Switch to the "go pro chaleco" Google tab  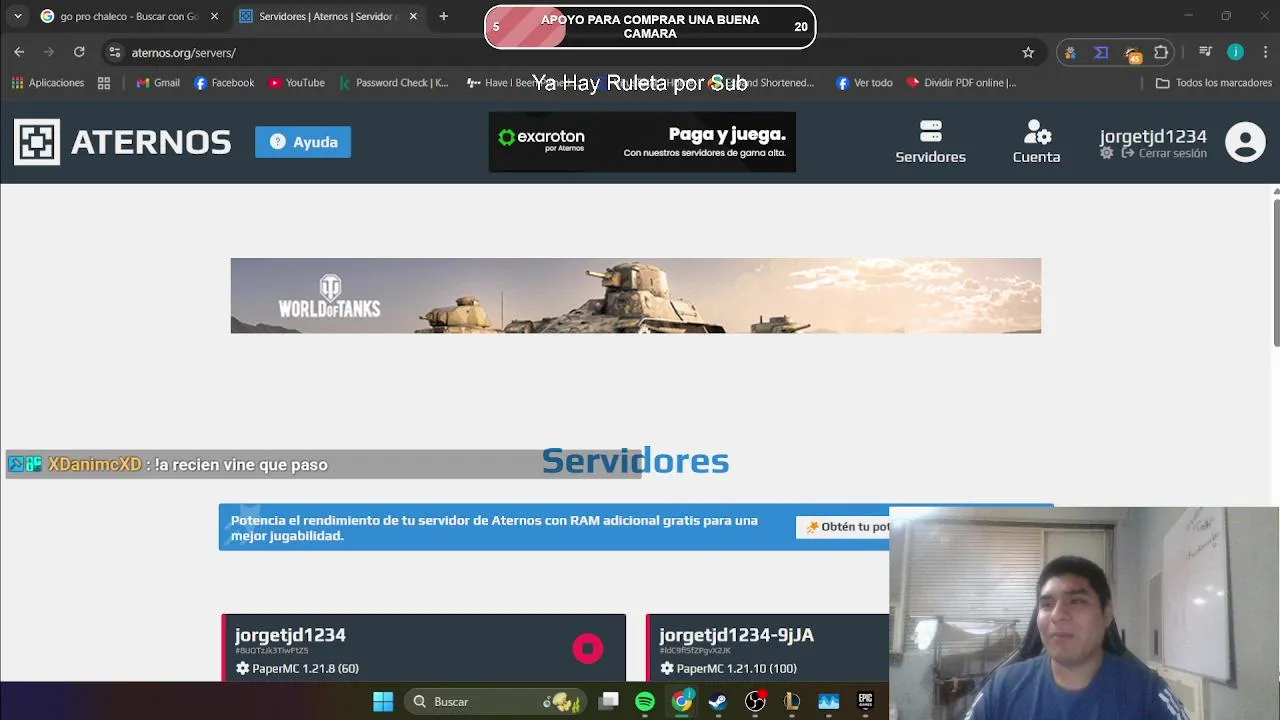coord(128,16)
